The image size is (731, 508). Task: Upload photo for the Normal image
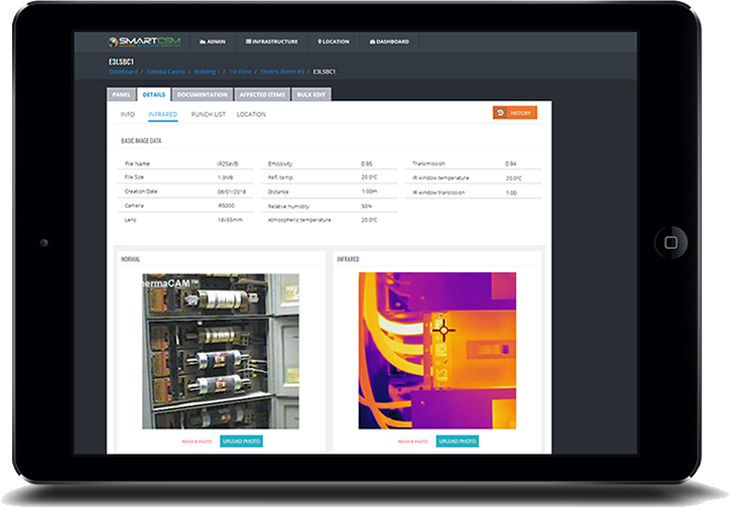coord(241,441)
